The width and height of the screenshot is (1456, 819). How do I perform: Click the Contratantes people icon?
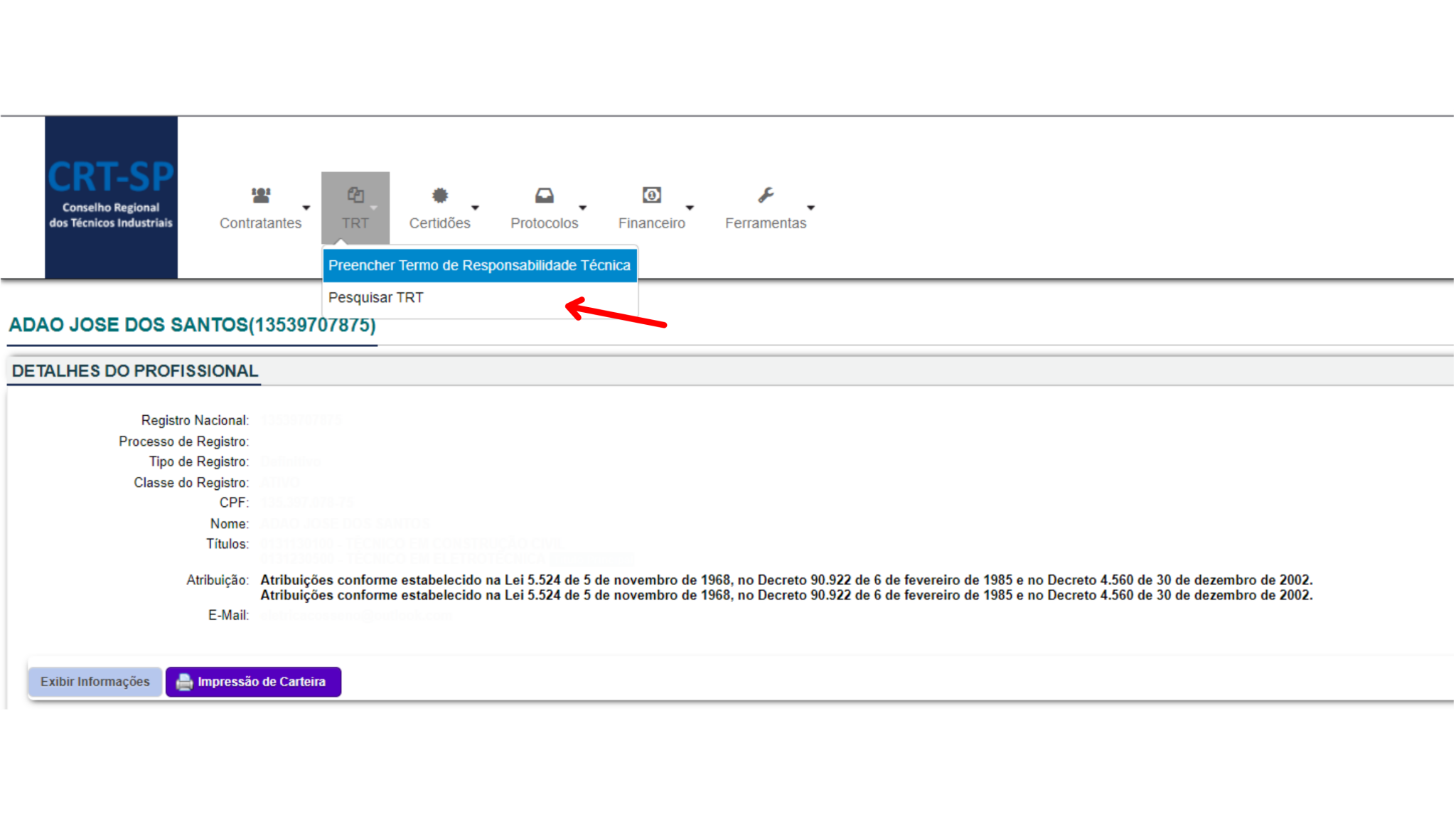[261, 195]
